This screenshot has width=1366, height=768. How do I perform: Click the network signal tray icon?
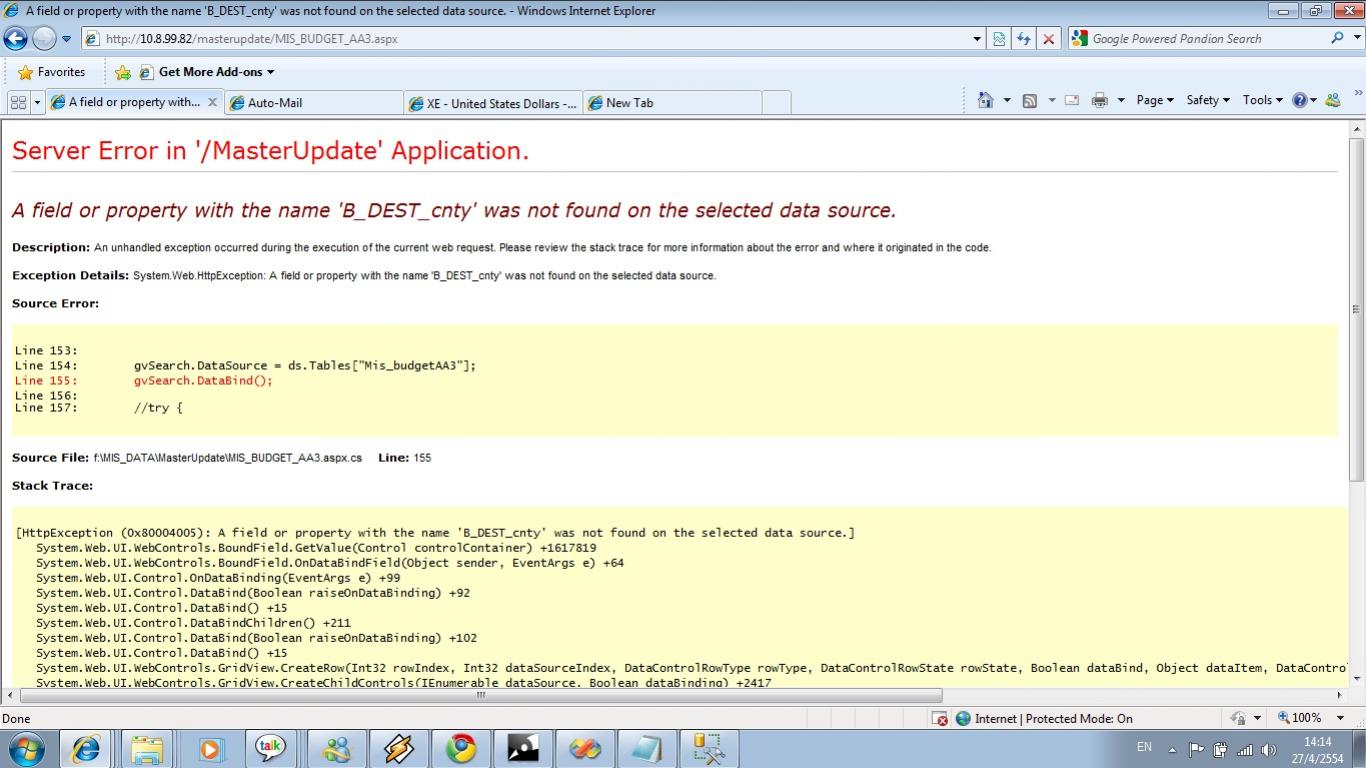(1245, 749)
